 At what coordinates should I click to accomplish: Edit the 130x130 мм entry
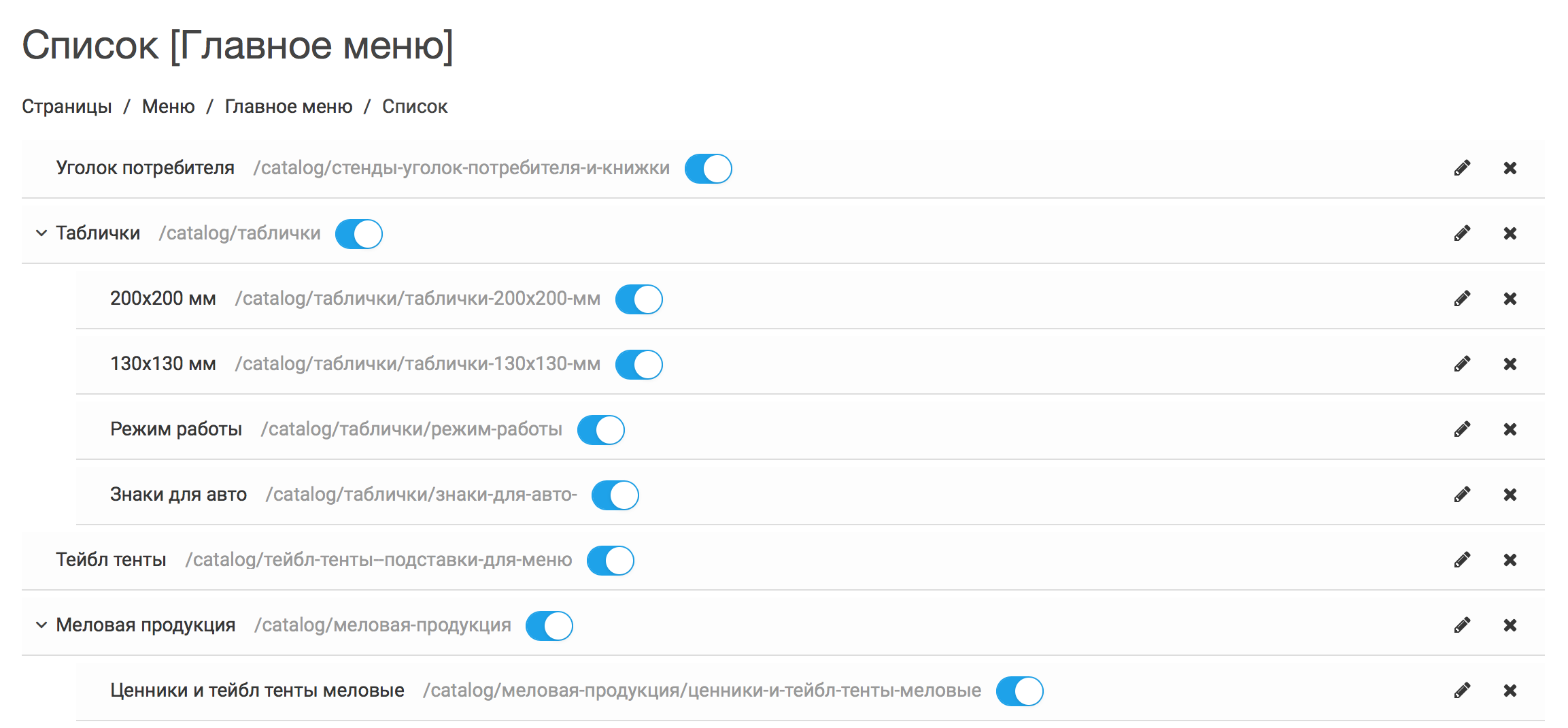1462,364
